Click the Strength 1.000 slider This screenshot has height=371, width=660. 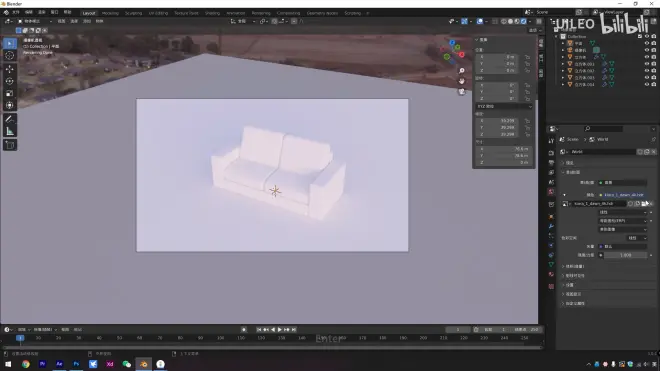coord(625,255)
